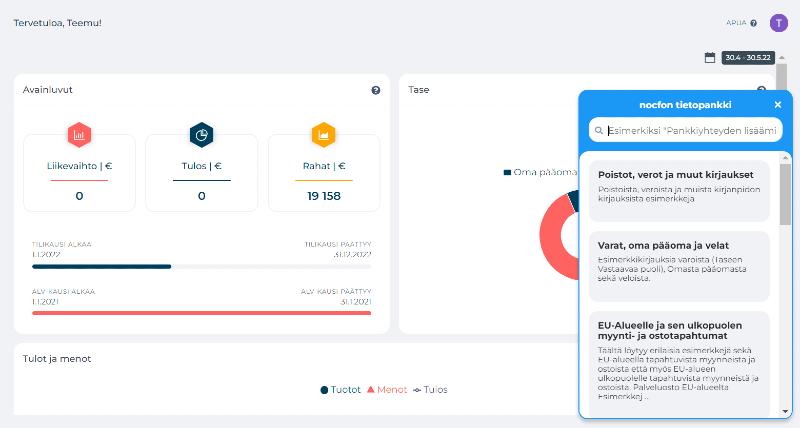The height and width of the screenshot is (428, 800).
Task: Click the Tase panel heading
Action: point(418,90)
